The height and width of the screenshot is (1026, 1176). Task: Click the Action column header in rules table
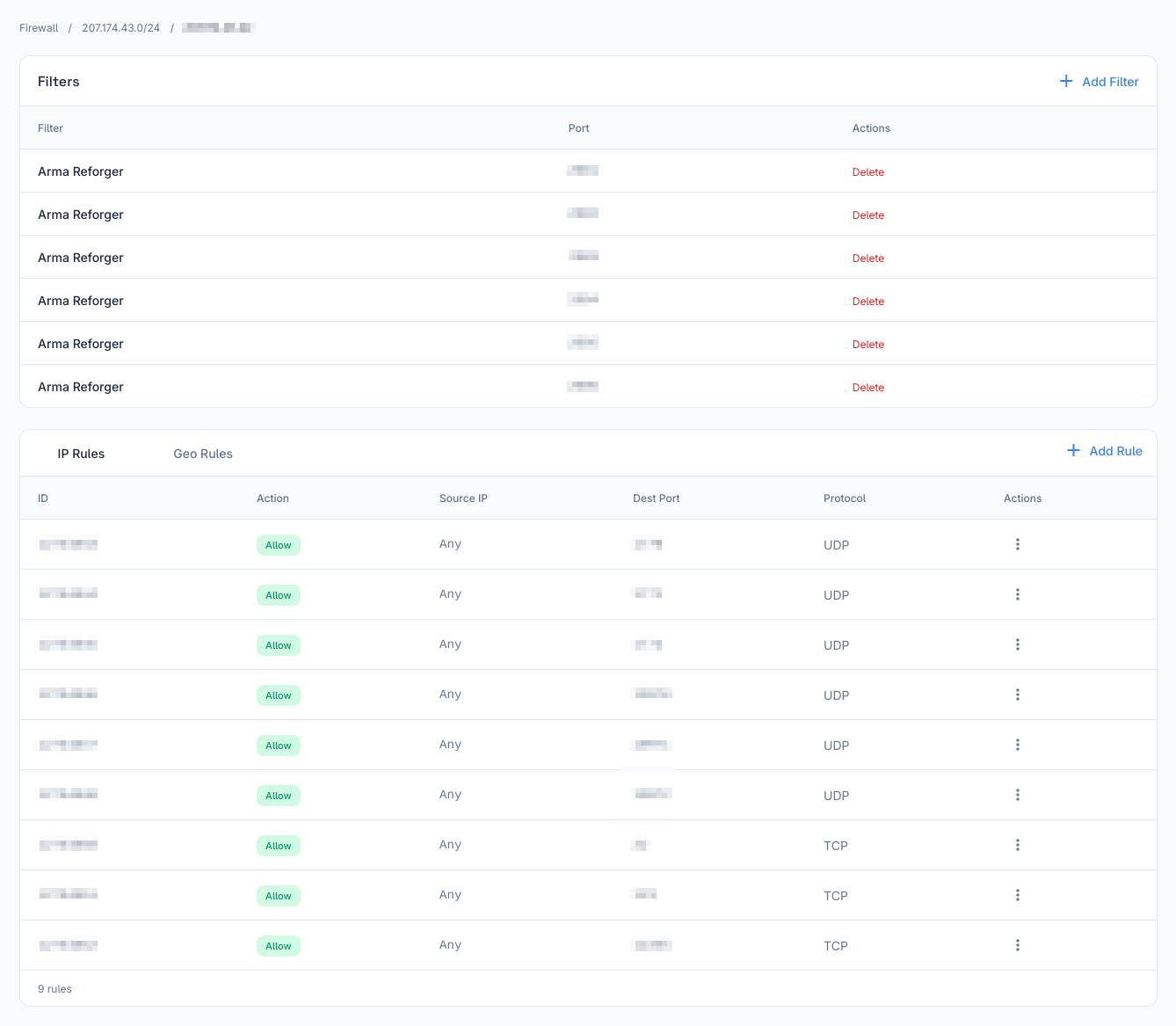(x=272, y=498)
